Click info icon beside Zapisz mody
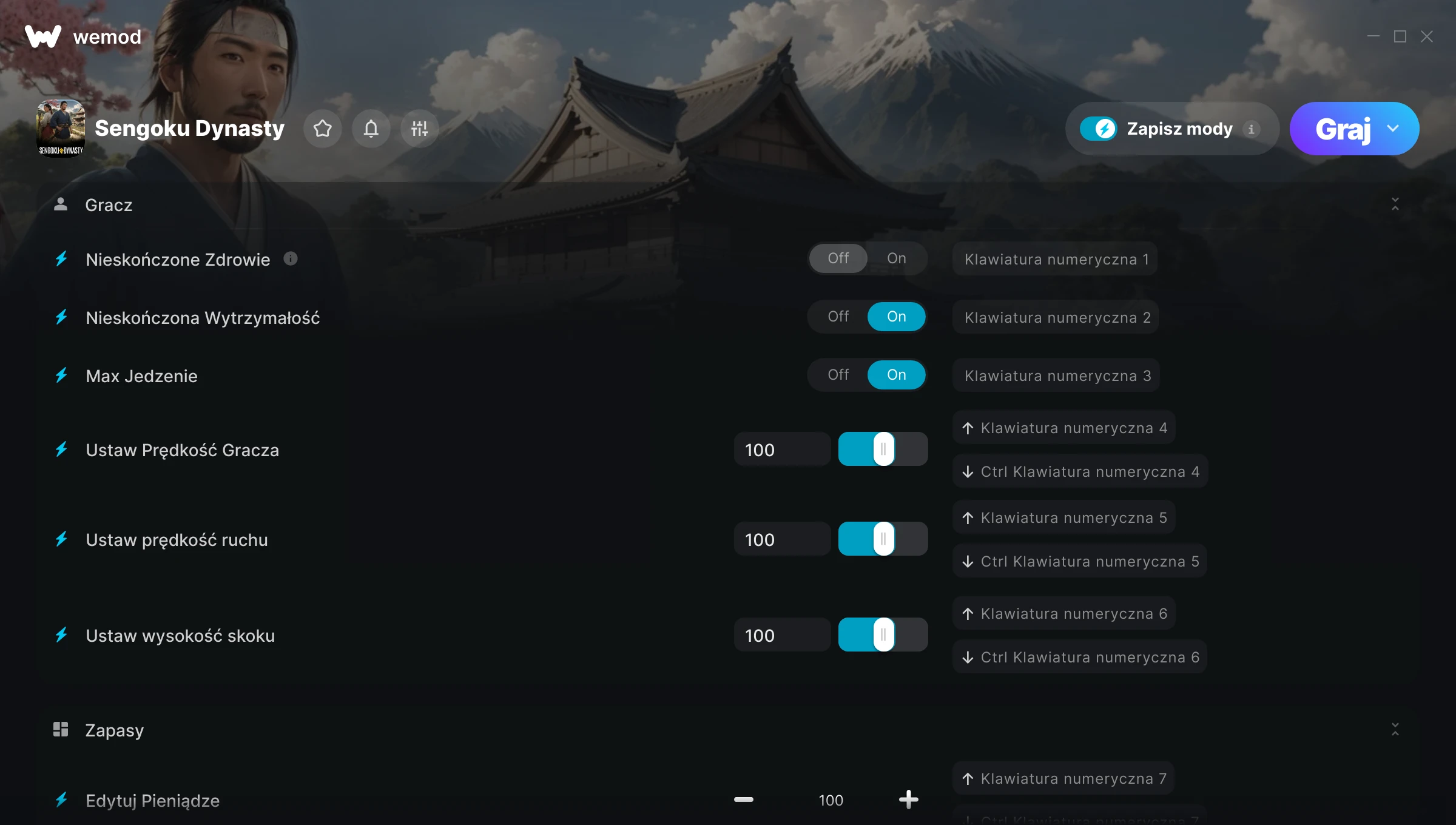1456x825 pixels. [1251, 129]
